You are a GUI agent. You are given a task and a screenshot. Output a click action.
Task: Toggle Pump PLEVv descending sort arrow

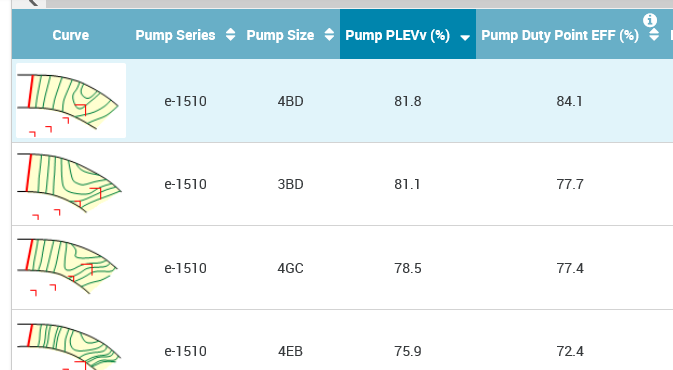tap(465, 38)
